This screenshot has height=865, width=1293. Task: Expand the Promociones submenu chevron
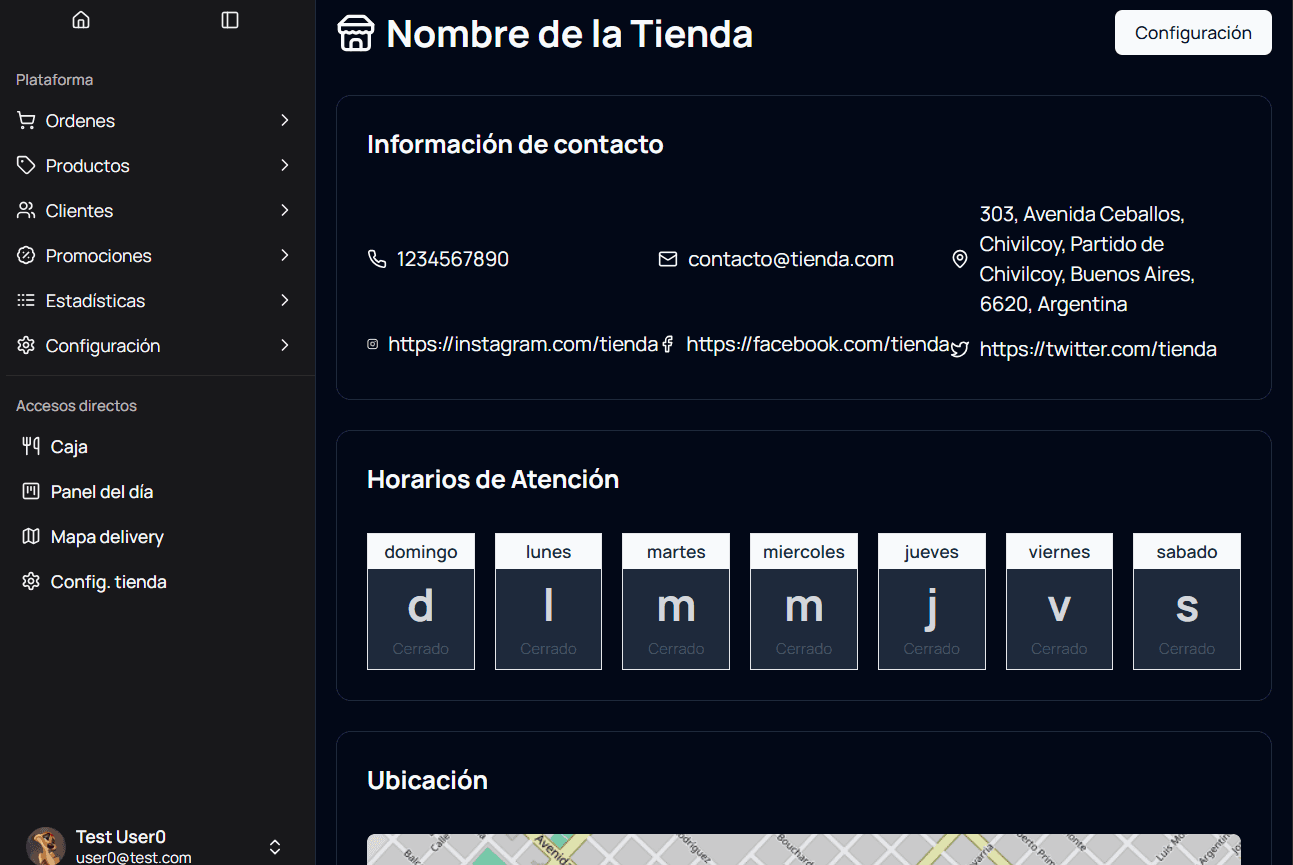(285, 255)
